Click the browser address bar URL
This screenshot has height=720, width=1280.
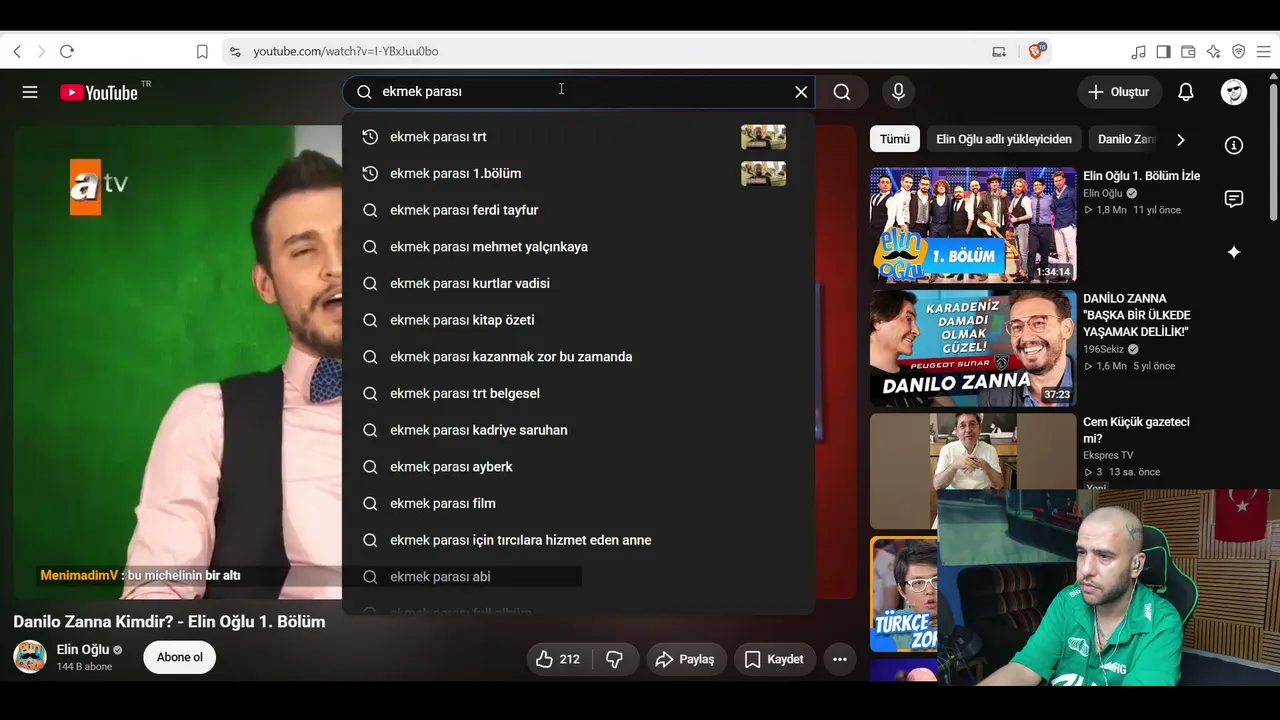pos(346,51)
